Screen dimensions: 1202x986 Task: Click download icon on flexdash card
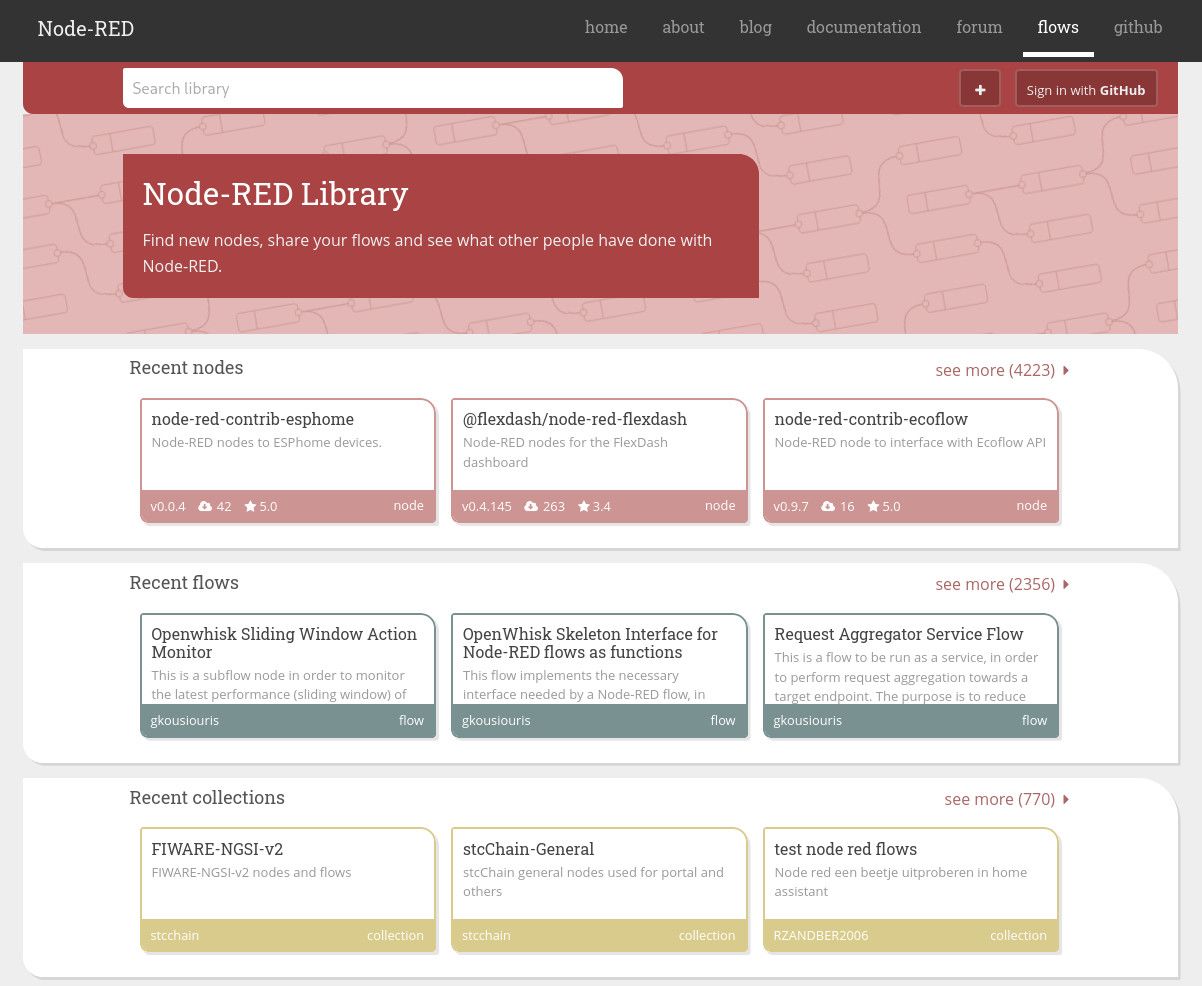click(531, 507)
